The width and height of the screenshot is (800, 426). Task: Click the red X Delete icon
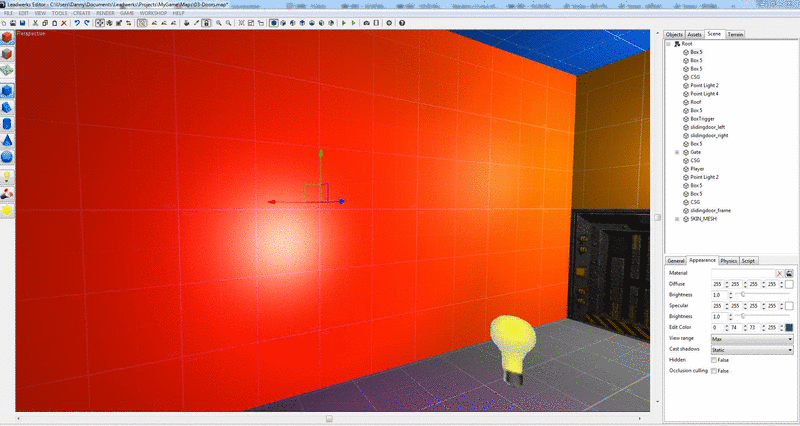(64, 23)
